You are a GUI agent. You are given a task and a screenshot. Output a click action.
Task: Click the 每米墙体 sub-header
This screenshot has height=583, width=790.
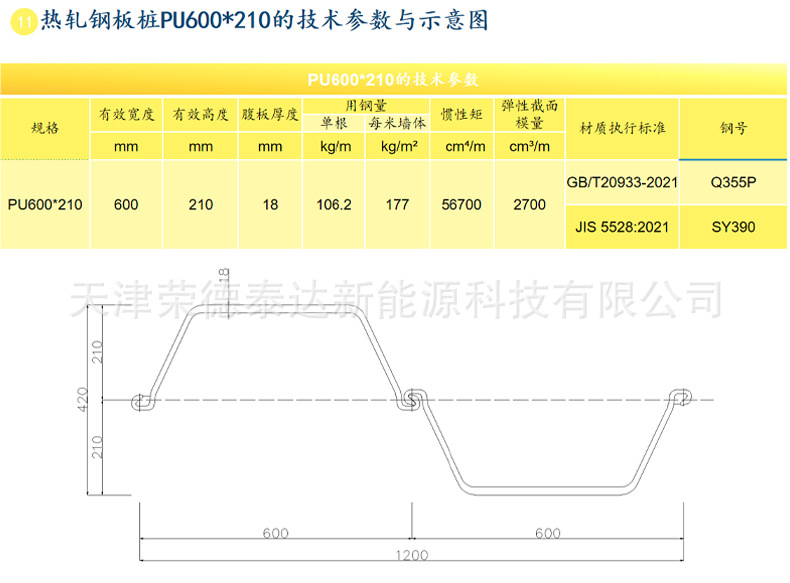(x=397, y=123)
